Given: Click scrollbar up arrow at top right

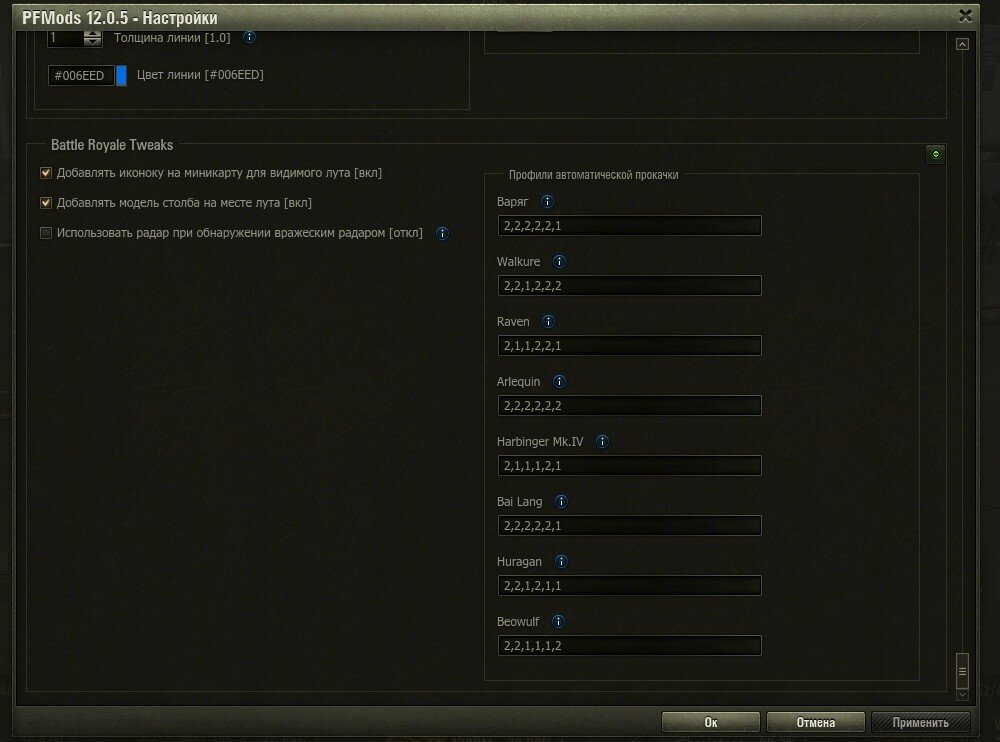Looking at the screenshot, I should [x=962, y=44].
